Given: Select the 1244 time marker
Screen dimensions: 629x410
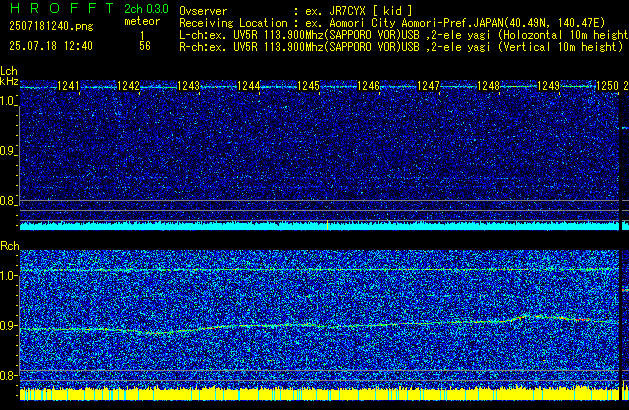Looking at the screenshot, I should click(x=248, y=86).
